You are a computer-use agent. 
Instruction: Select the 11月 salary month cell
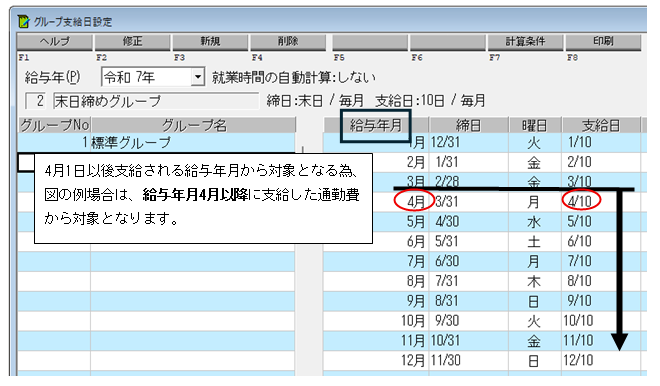coord(376,340)
